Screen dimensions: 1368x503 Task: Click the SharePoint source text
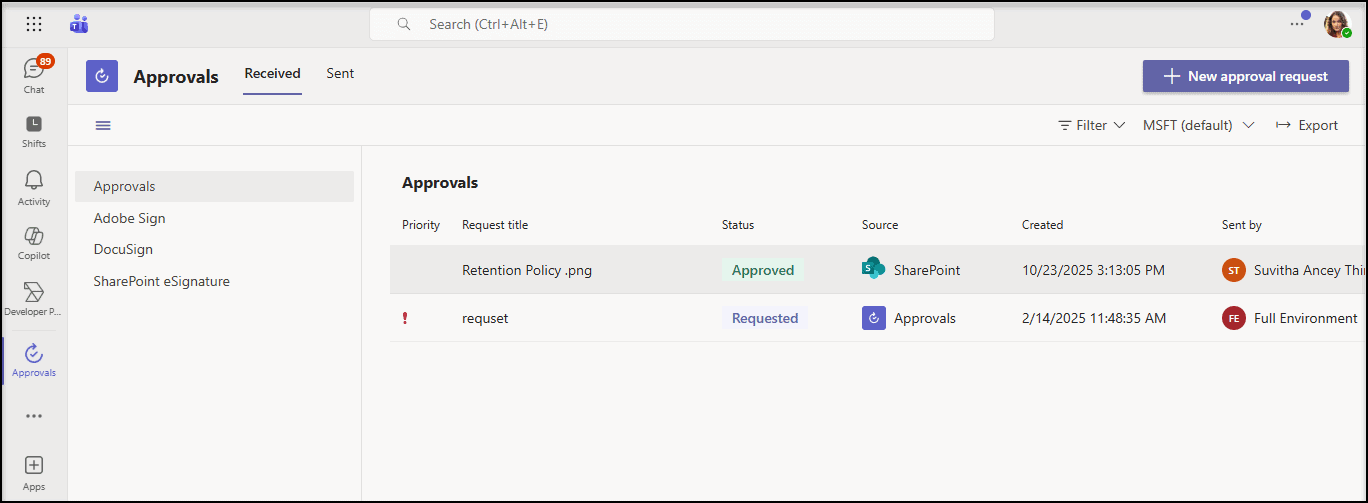pyautogui.click(x=927, y=270)
